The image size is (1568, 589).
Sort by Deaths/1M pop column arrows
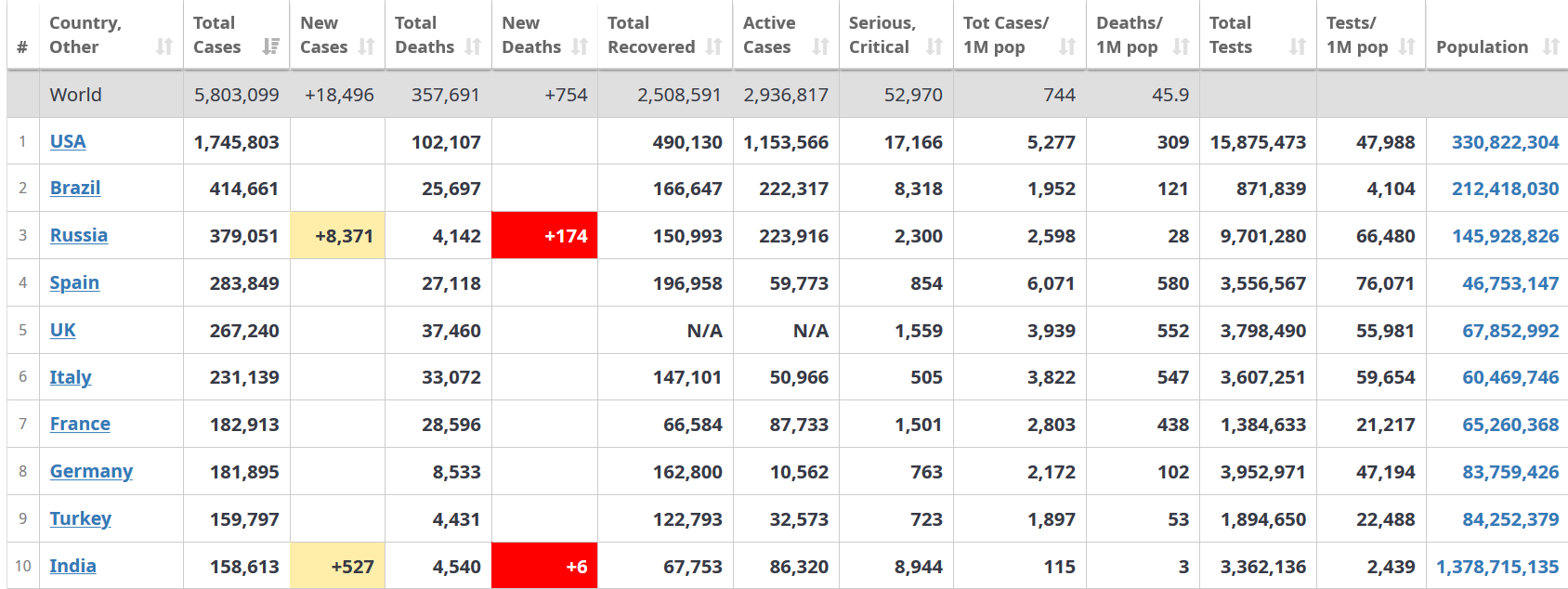[1181, 46]
